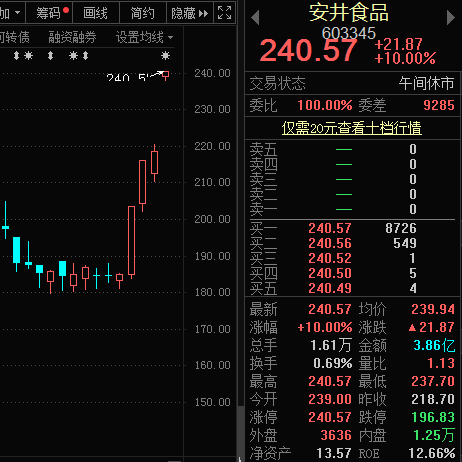The height and width of the screenshot is (462, 462).
Task: Click the first up-down arrow event marker
Action: click(x=16, y=55)
